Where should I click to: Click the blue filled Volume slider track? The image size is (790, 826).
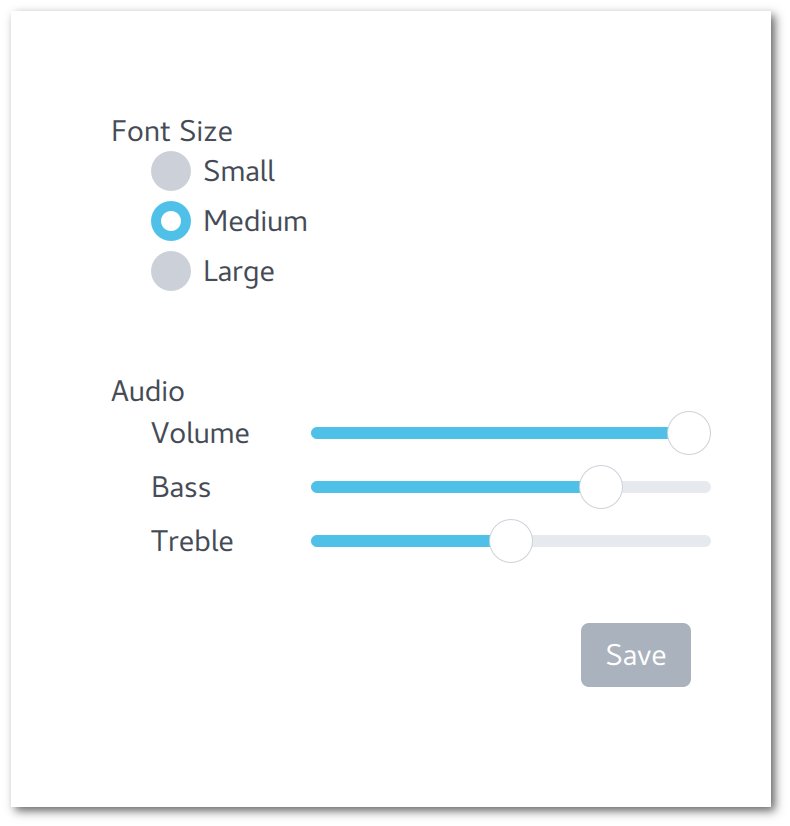tap(490, 433)
